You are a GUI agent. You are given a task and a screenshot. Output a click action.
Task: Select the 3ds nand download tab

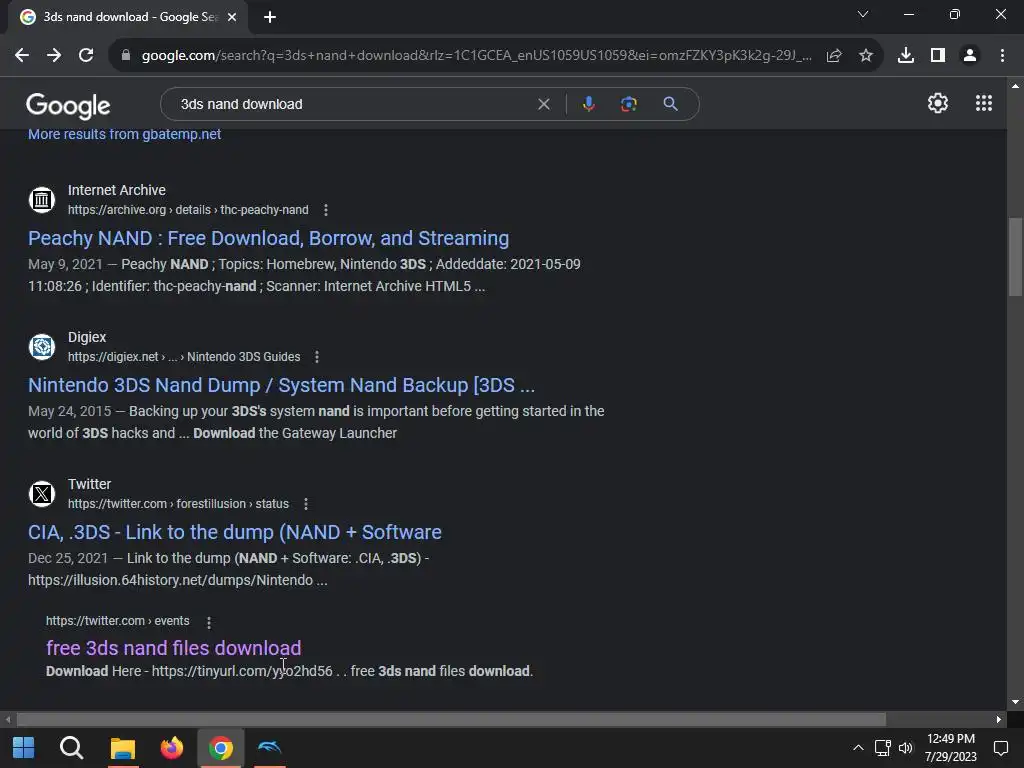pyautogui.click(x=127, y=17)
